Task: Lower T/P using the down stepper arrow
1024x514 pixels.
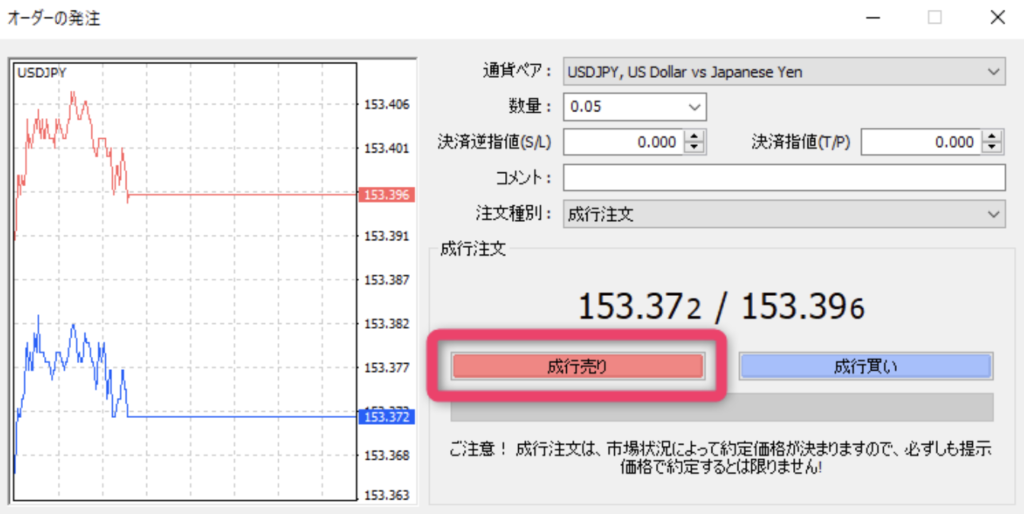Action: click(x=992, y=148)
